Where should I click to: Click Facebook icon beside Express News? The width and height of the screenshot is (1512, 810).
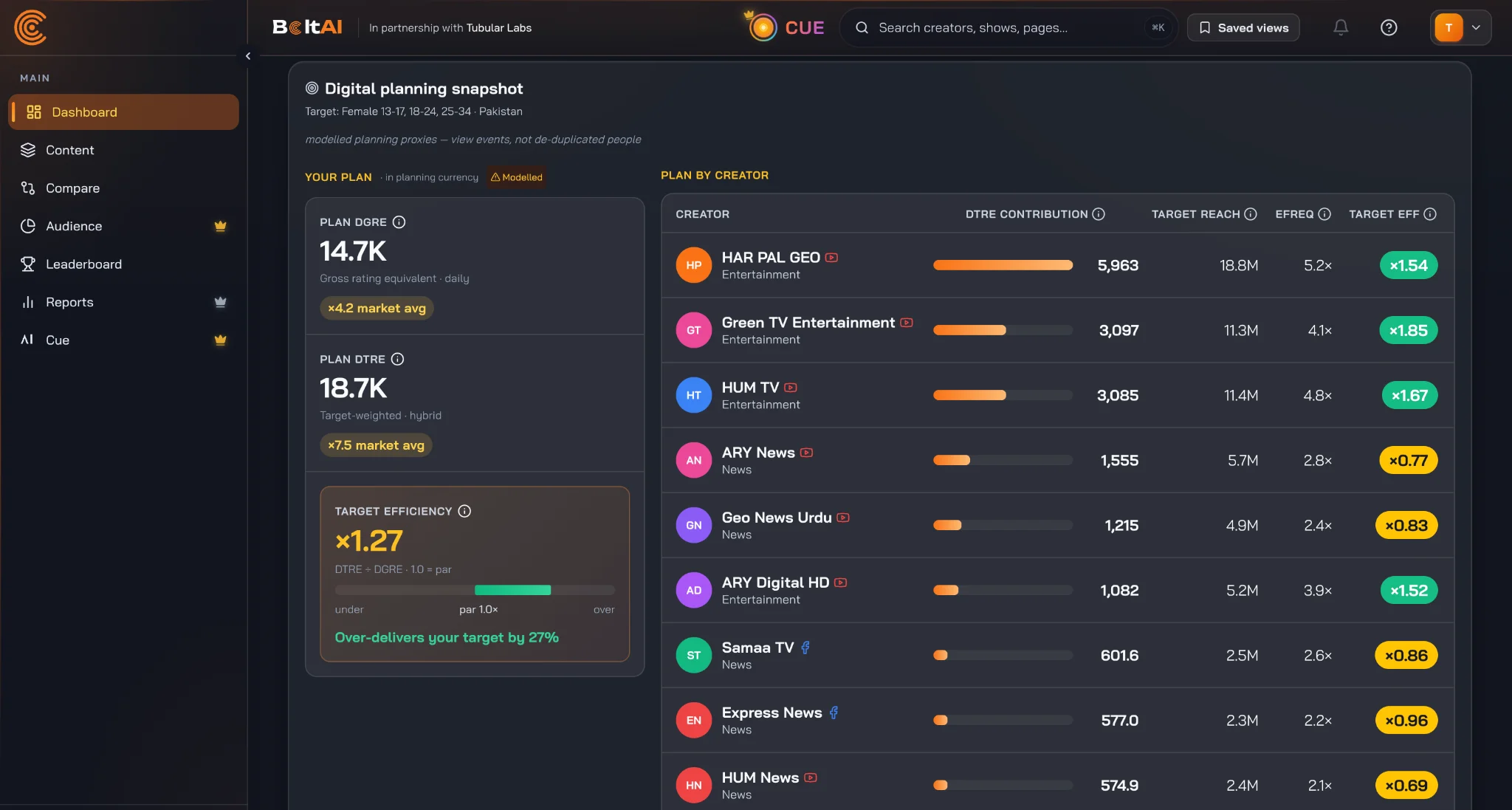pos(834,713)
